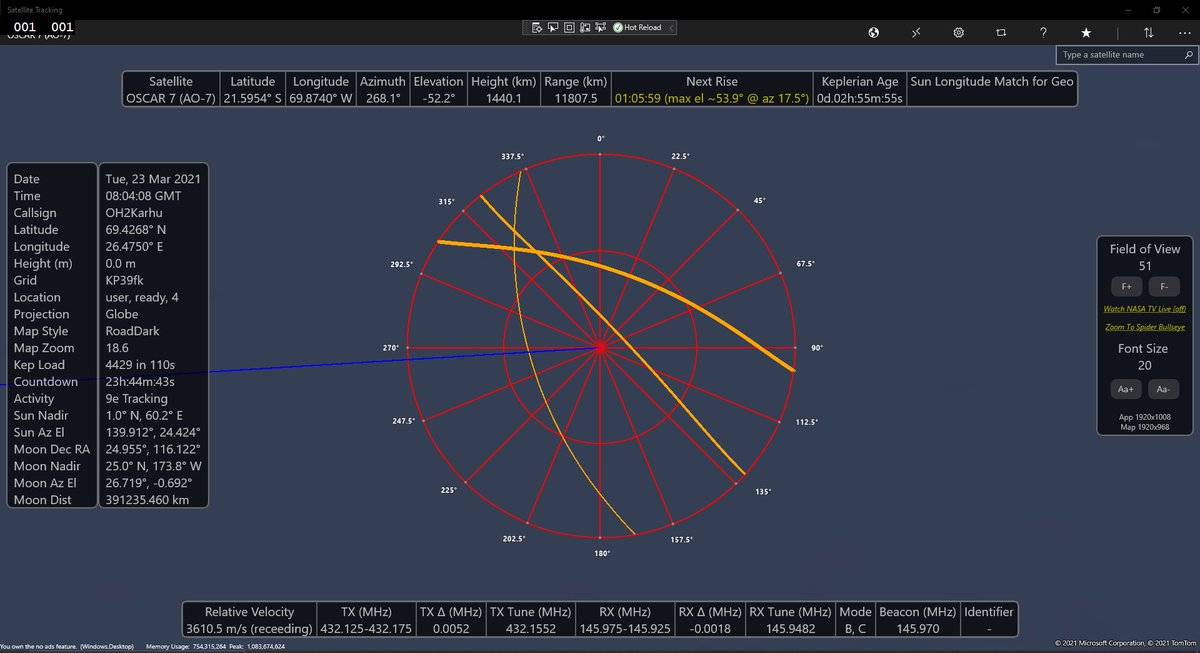The height and width of the screenshot is (653, 1200).
Task: Click the Zoom To Spider Bullseye link
Action: point(1144,327)
